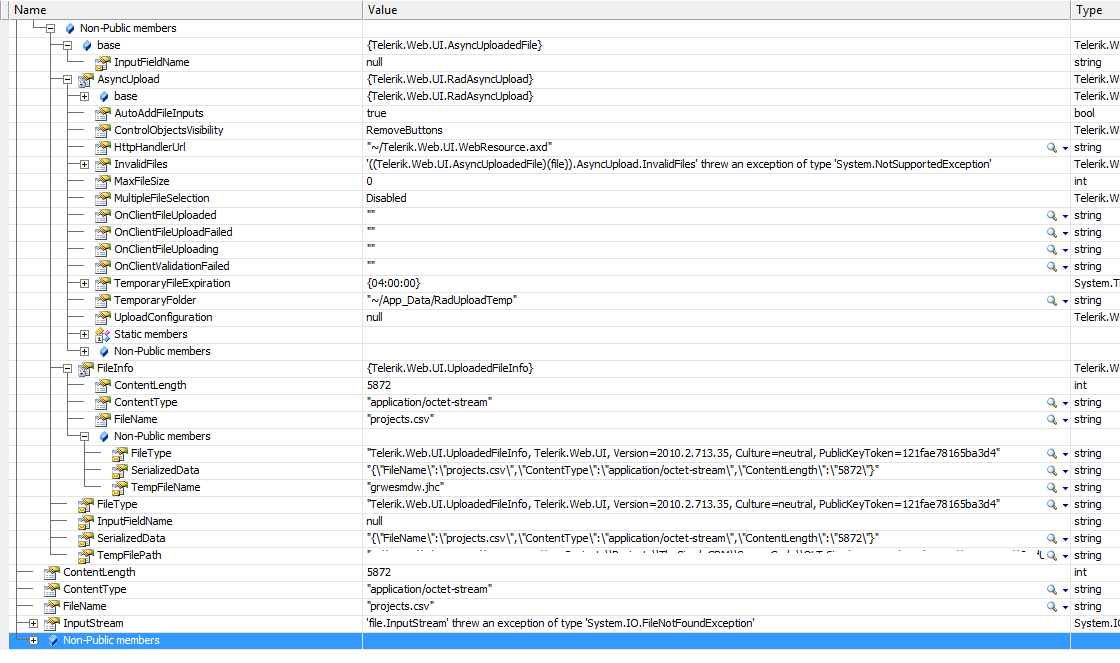The image size is (1120, 663).
Task: Open visualizer dropdown arrow for TempFileName
Action: [x=1065, y=488]
